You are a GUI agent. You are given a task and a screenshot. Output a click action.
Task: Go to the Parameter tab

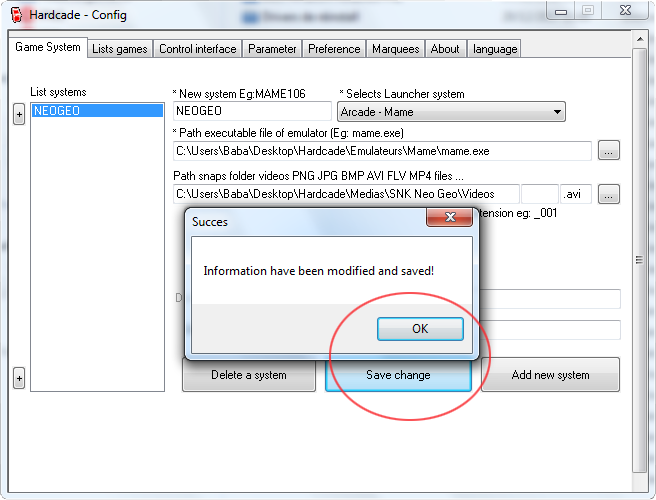click(272, 49)
